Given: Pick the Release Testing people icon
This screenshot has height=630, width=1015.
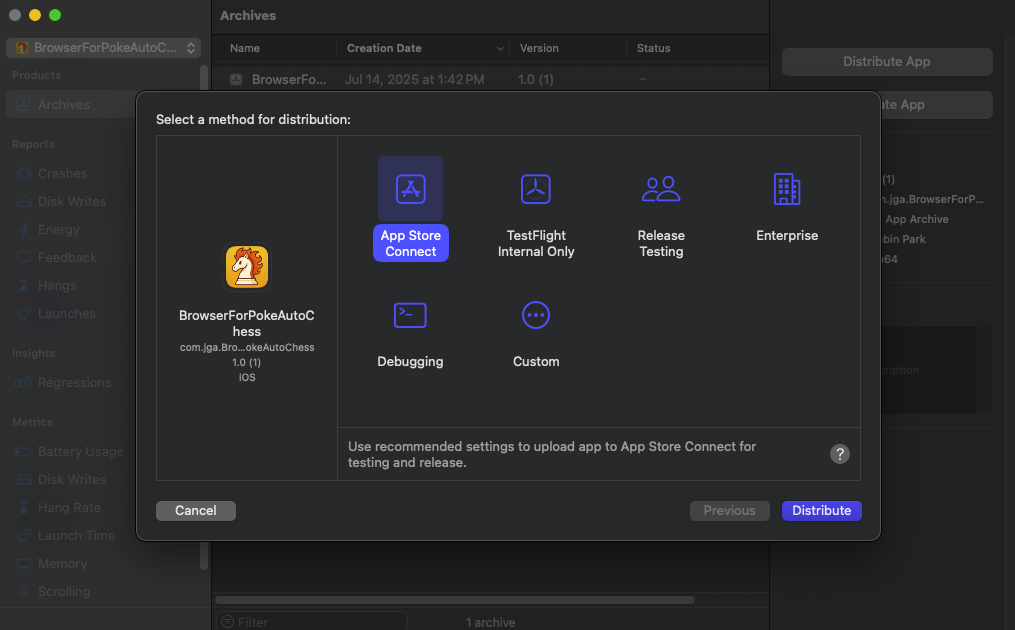Looking at the screenshot, I should (x=661, y=189).
